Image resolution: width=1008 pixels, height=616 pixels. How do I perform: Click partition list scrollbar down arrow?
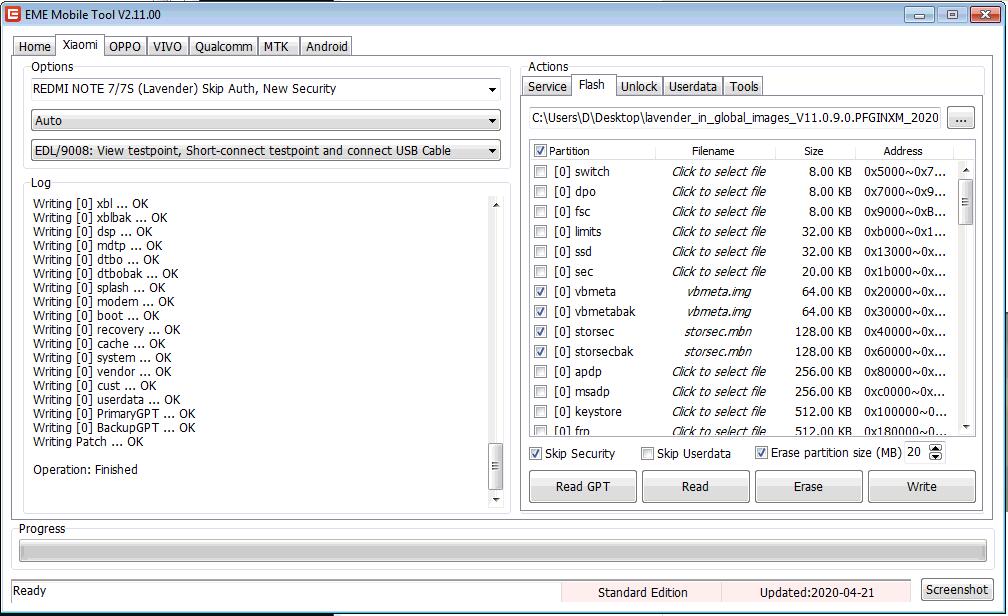coord(966,426)
